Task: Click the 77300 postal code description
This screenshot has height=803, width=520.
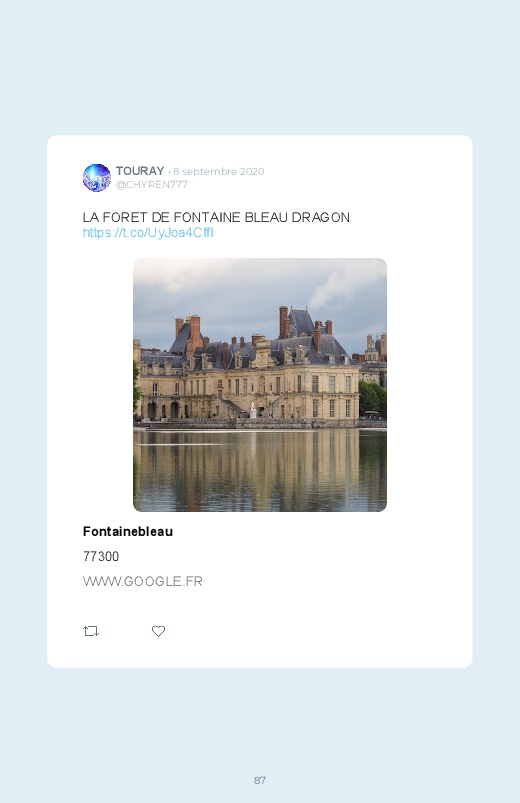Action: coord(101,556)
